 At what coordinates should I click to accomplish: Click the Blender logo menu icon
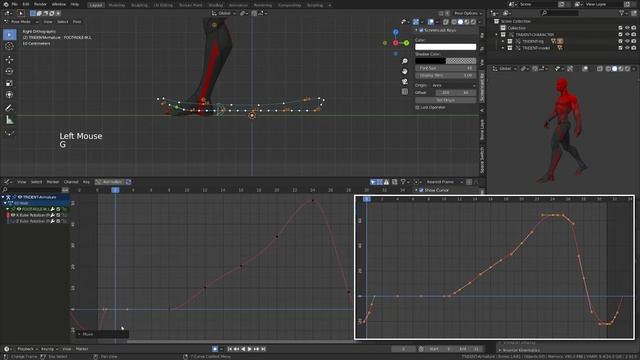click(x=5, y=4)
